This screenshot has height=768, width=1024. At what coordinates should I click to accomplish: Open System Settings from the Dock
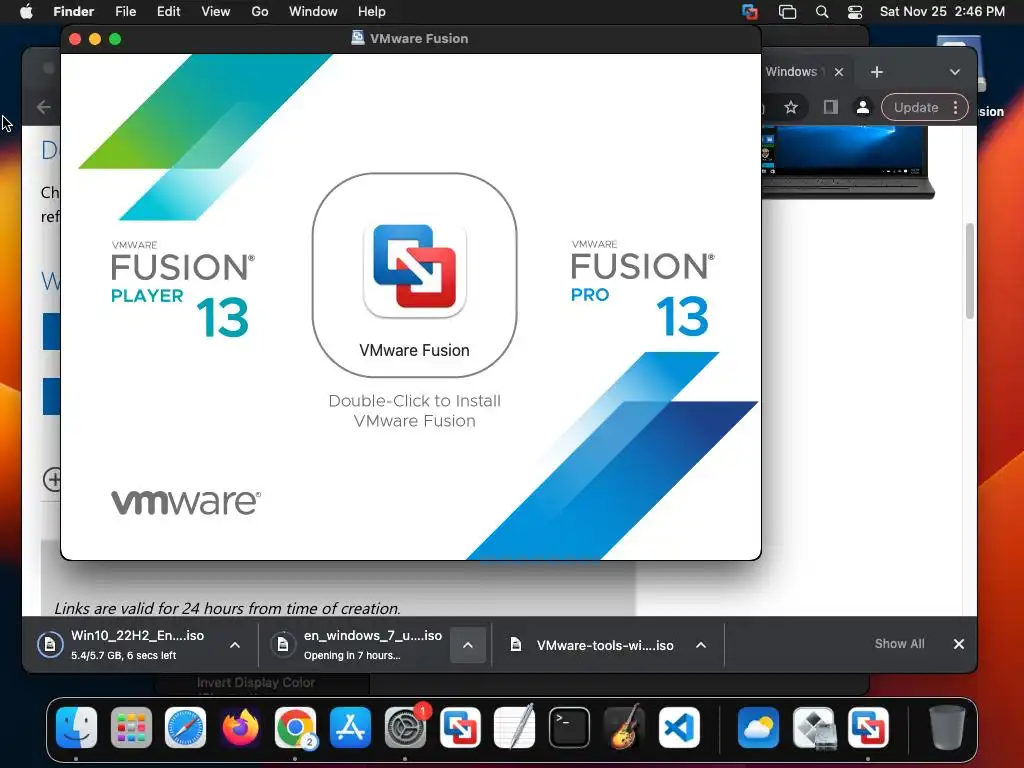click(x=405, y=727)
